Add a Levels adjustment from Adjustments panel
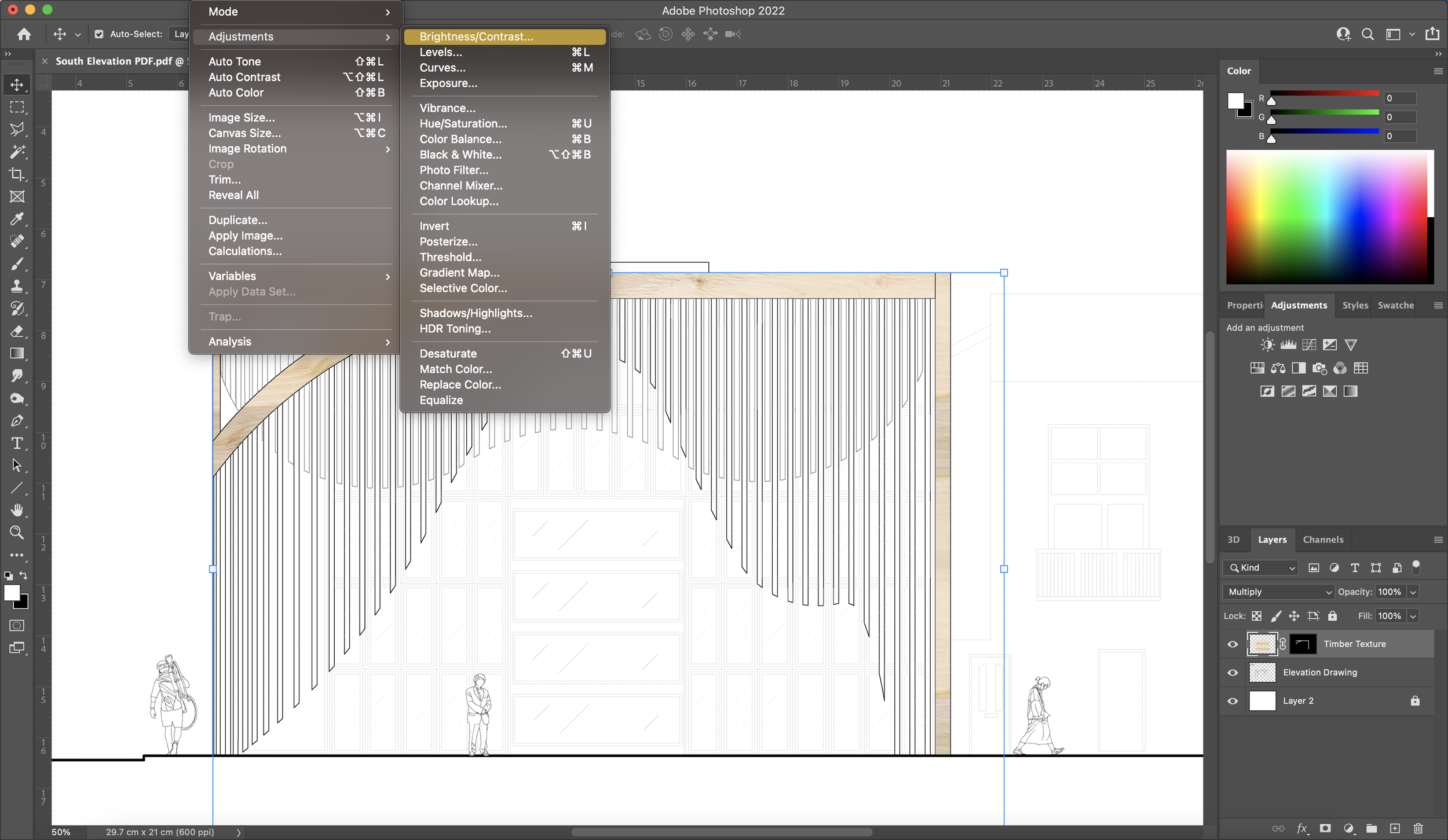Screen dimensions: 1448x840 (x=1288, y=345)
